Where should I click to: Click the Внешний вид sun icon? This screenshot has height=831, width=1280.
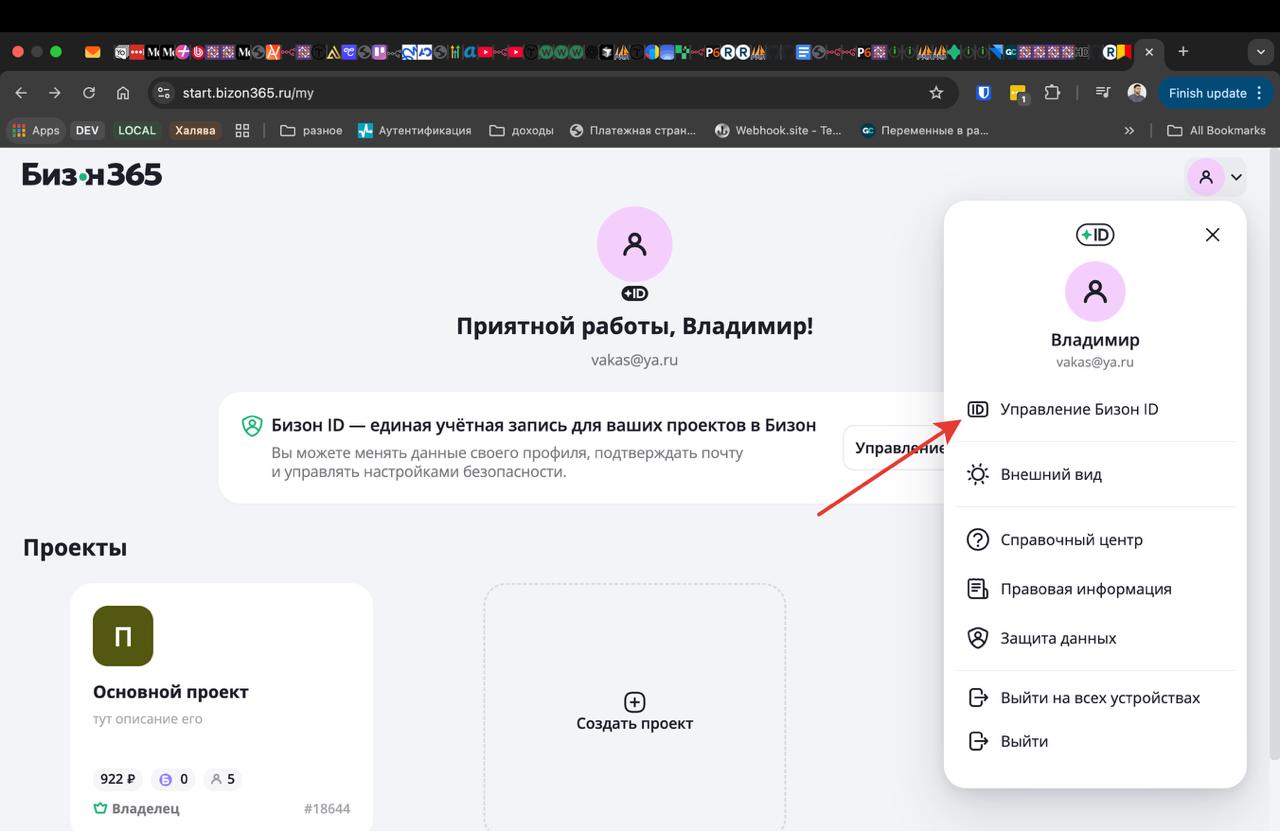coord(977,474)
